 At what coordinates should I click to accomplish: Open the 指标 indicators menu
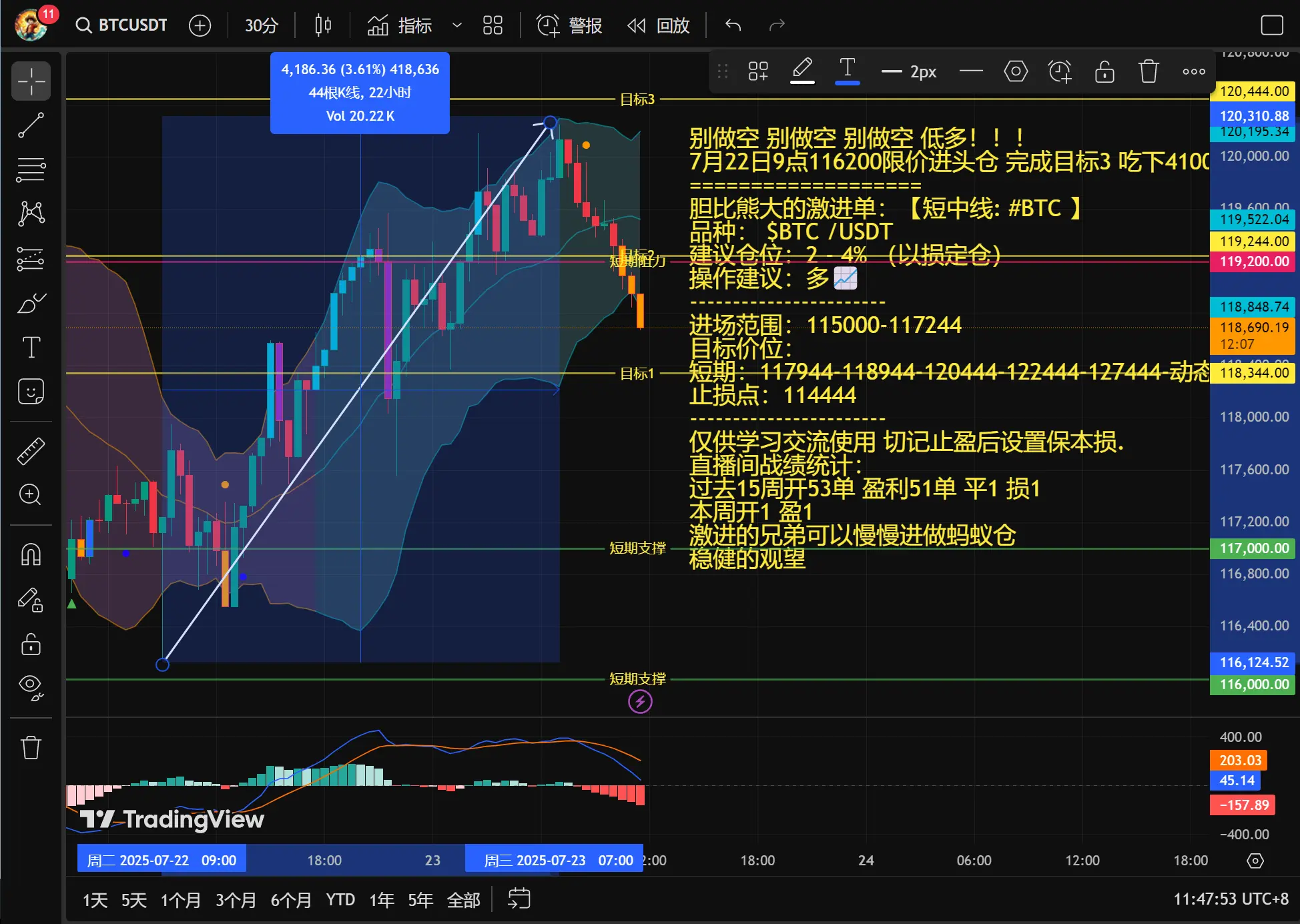[399, 25]
